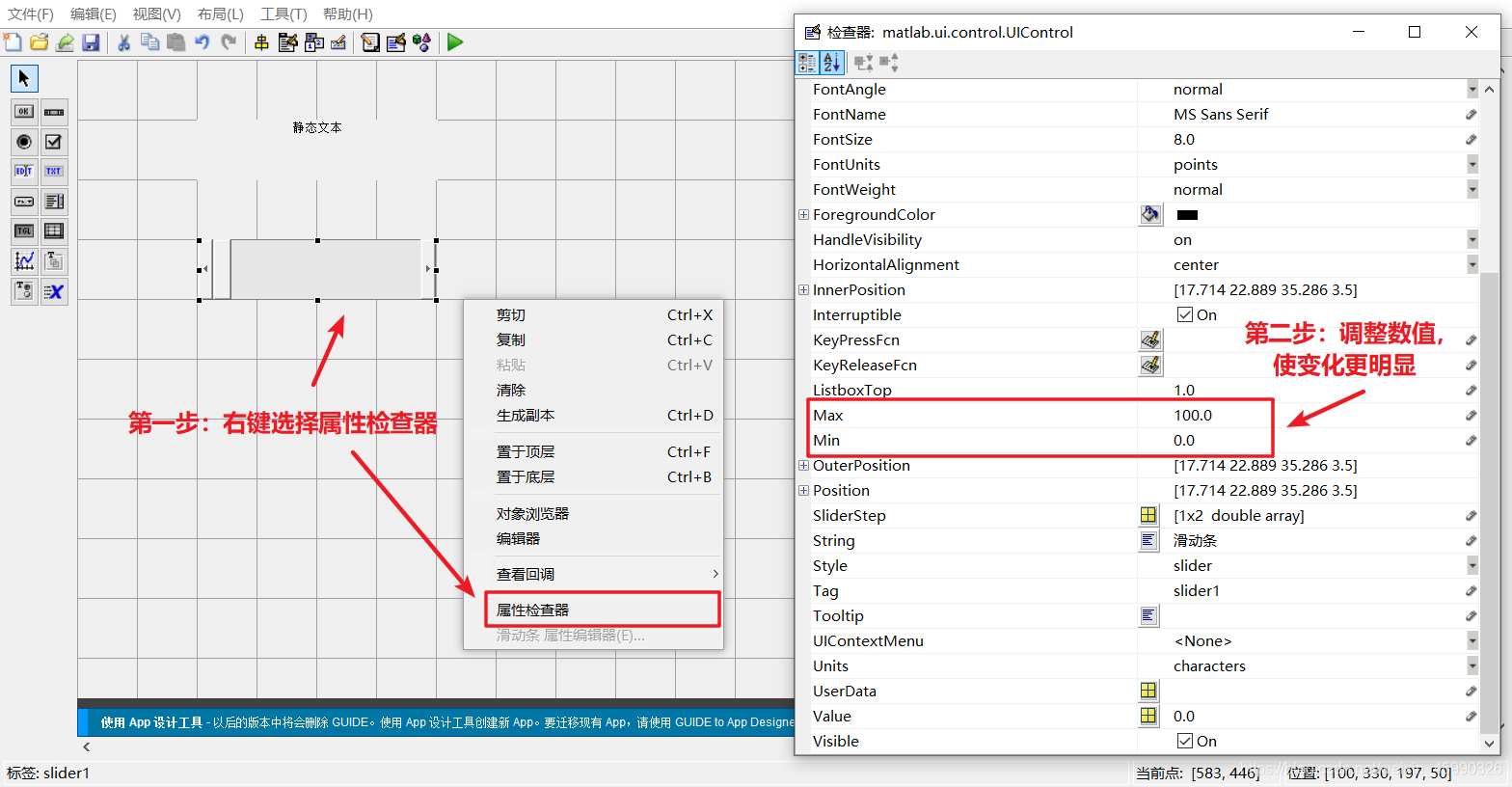Open the HorizontalAlignment dropdown

pyautogui.click(x=1471, y=264)
